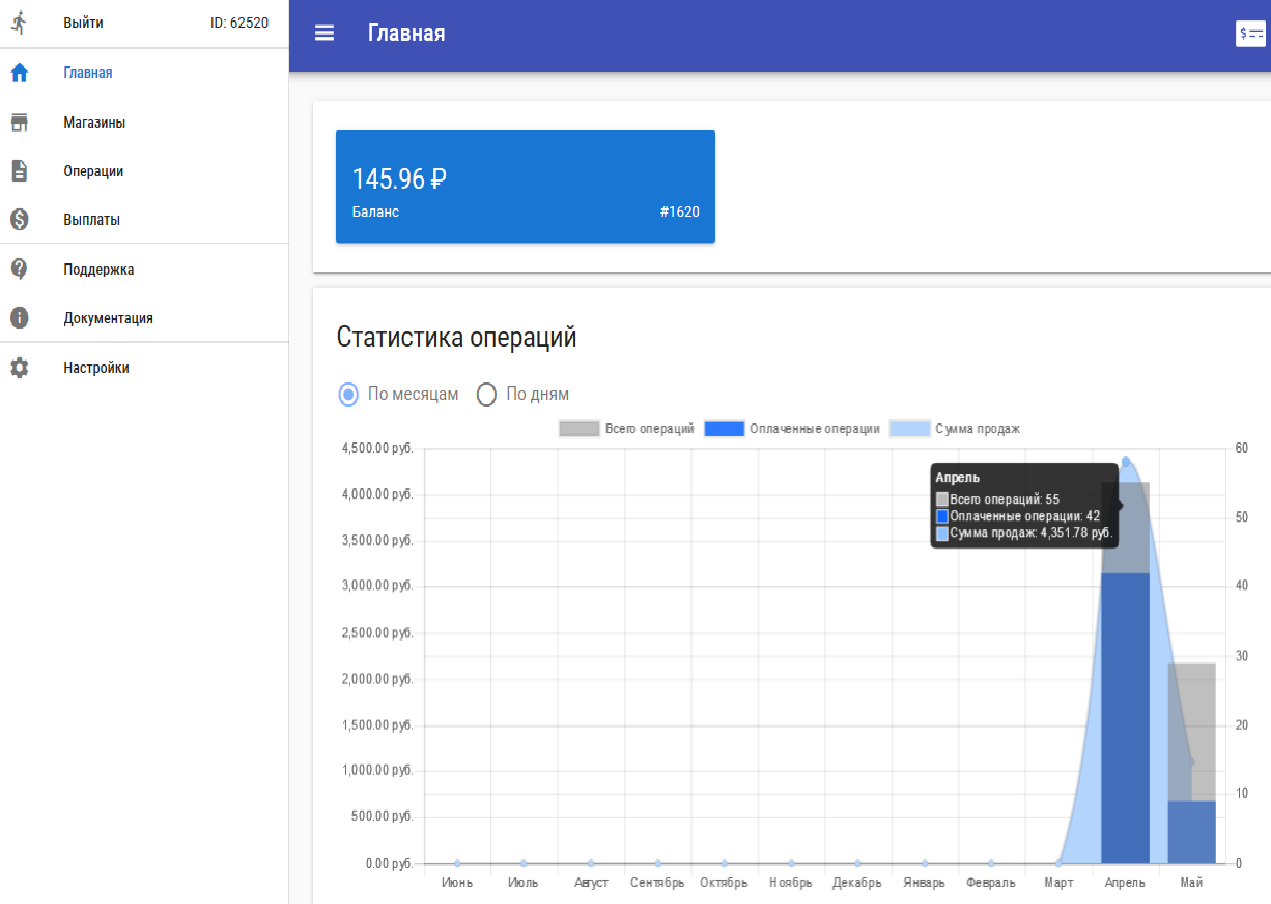Select the По месяцам radio button
Image resolution: width=1271 pixels, height=904 pixels.
pos(348,394)
